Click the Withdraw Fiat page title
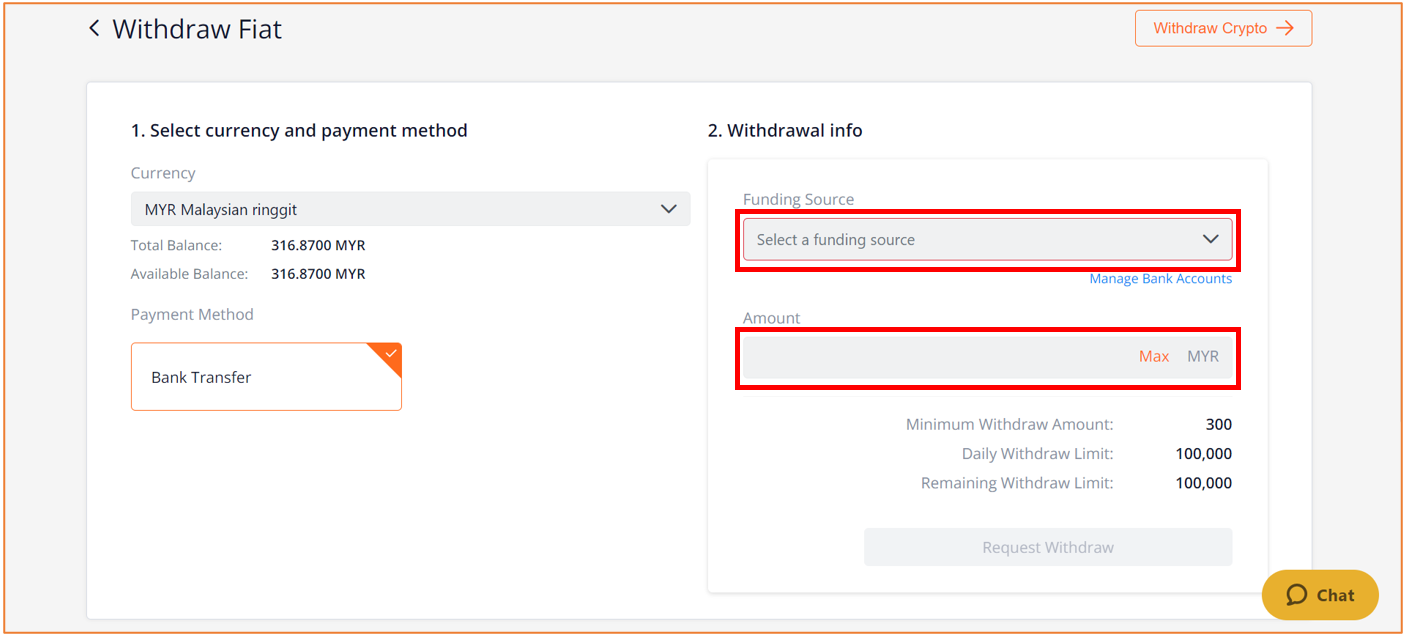This screenshot has height=636, width=1406. pos(197,29)
